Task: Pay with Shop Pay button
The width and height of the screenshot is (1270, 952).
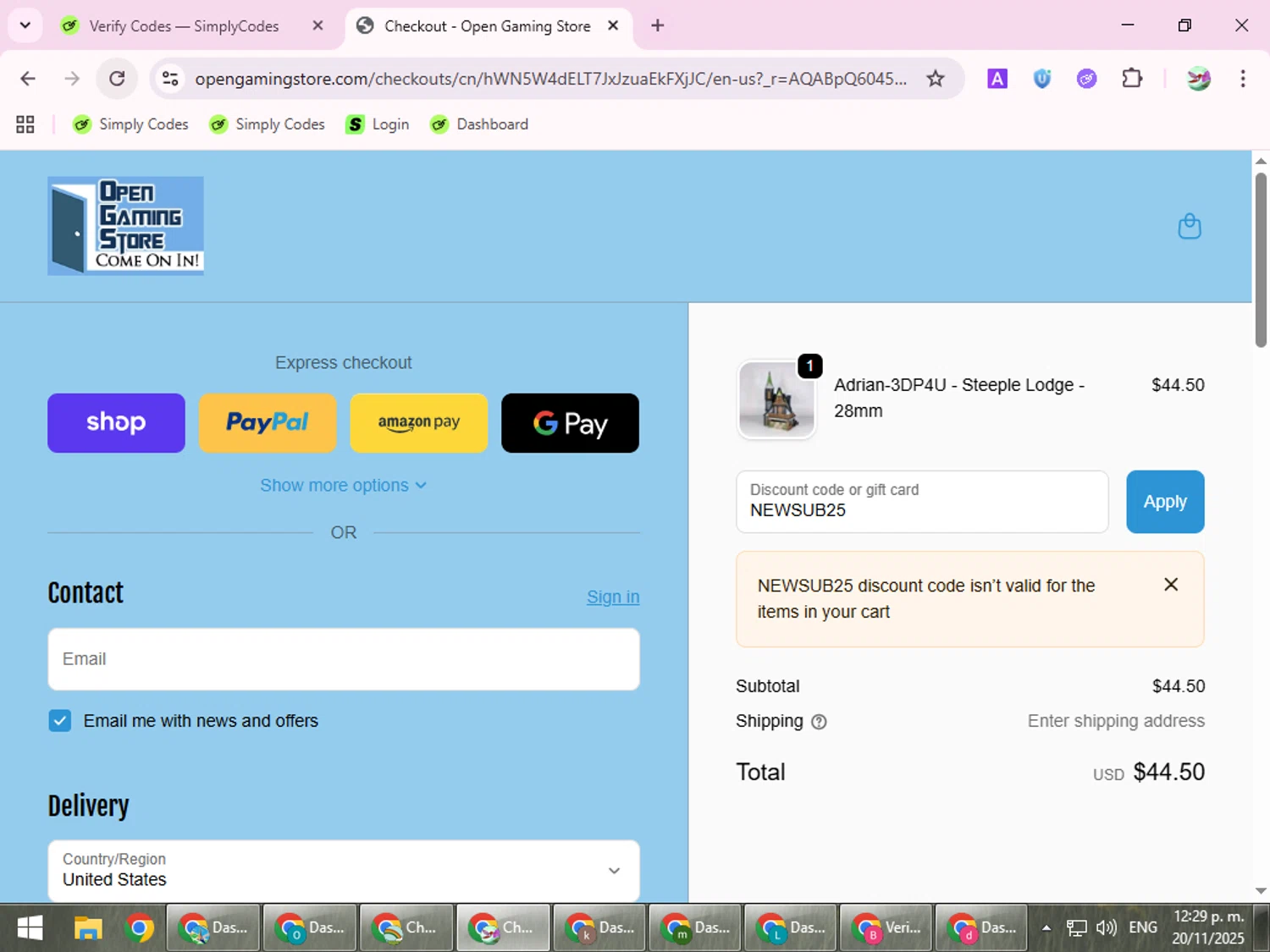Action: (116, 423)
